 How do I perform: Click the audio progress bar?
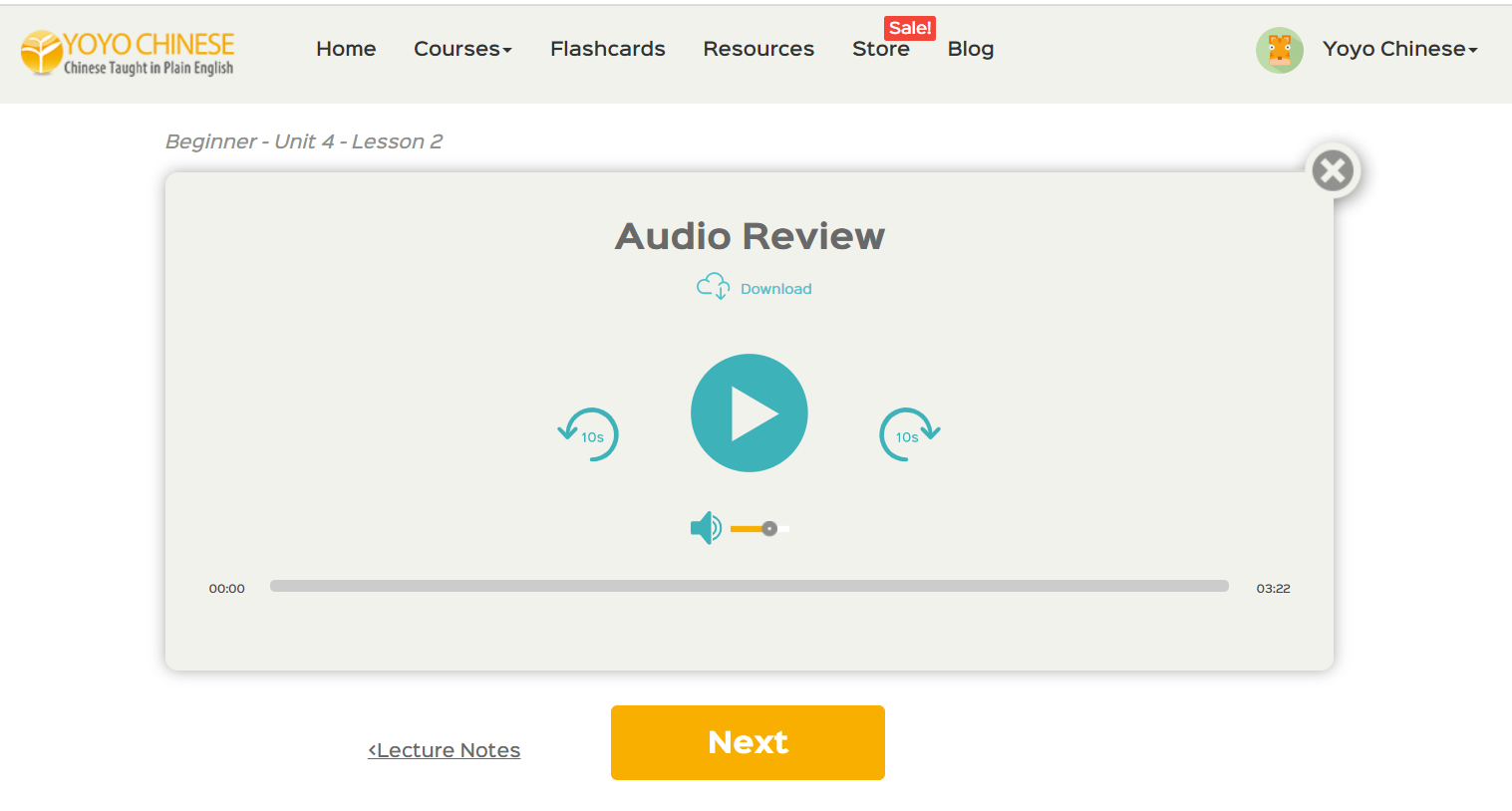point(749,586)
